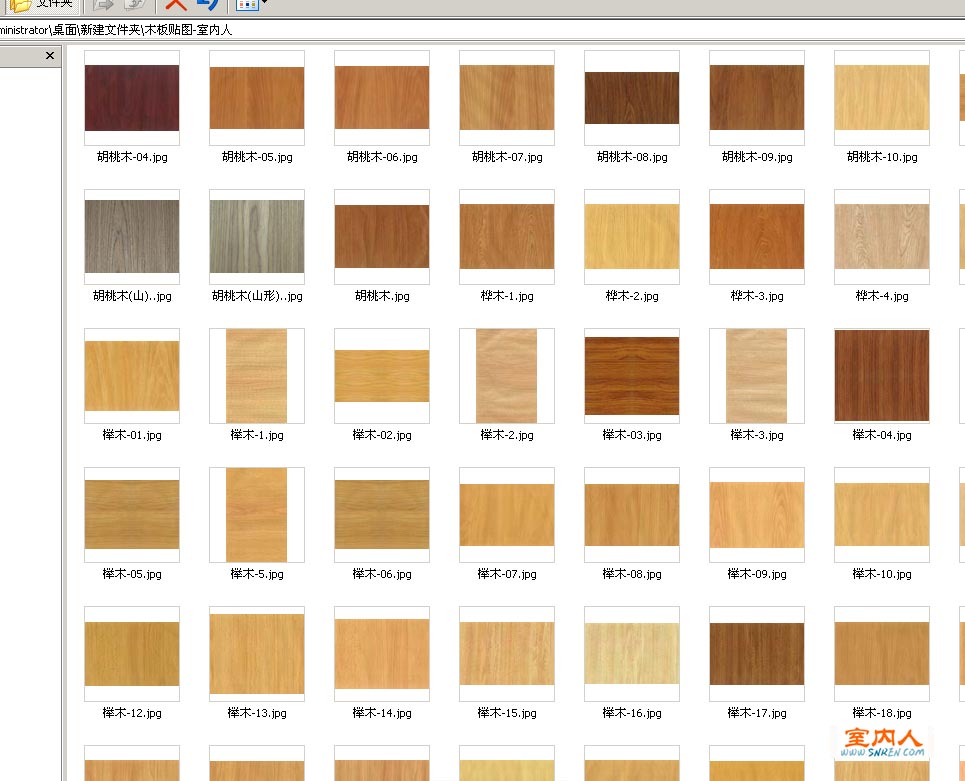
Task: Select the 胡桃木-08.jpg dark wood thumbnail
Action: pos(632,98)
